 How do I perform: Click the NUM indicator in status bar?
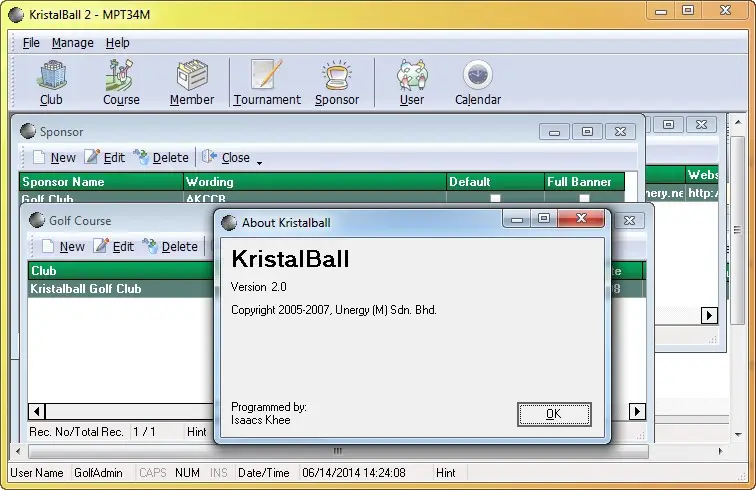coord(188,473)
